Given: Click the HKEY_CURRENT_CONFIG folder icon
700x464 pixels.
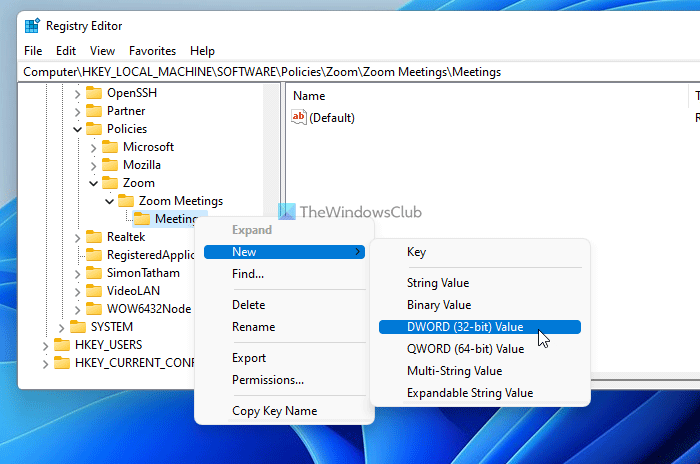Looking at the screenshot, I should 62,363.
